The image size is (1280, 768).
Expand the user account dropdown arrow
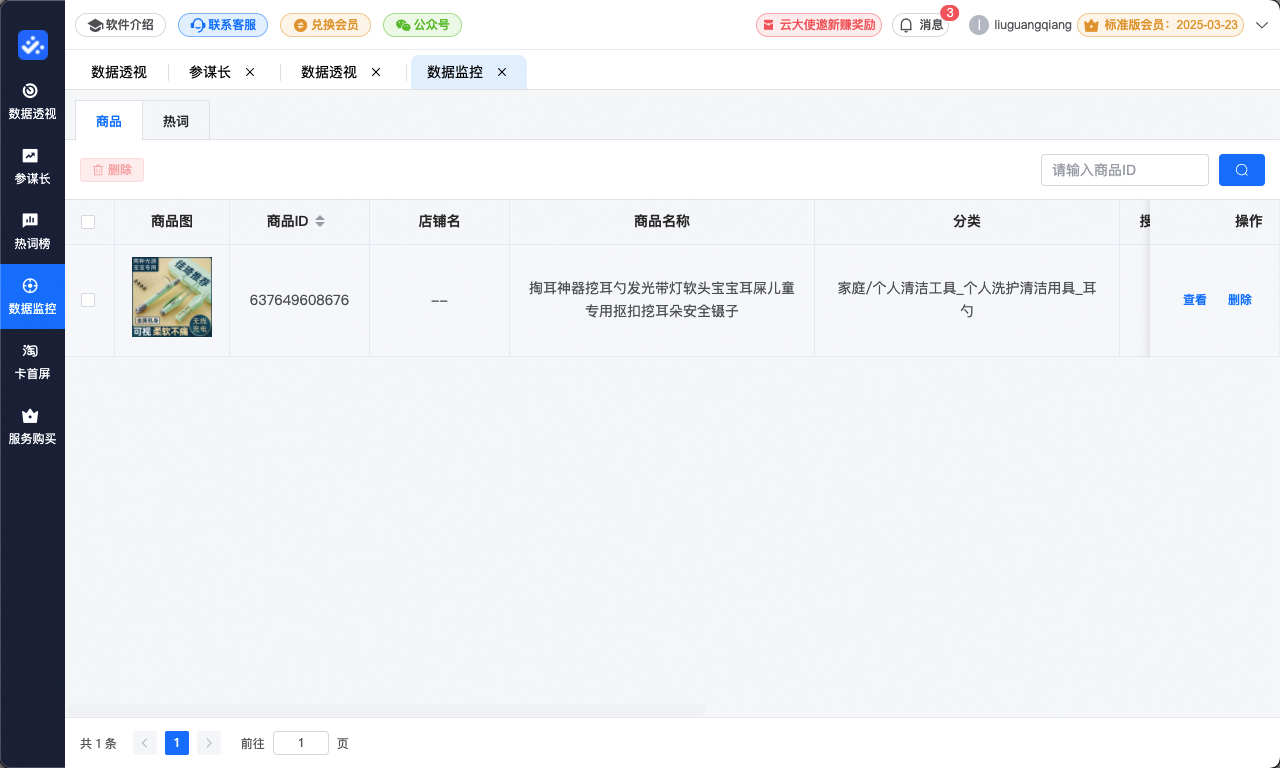coord(1261,25)
